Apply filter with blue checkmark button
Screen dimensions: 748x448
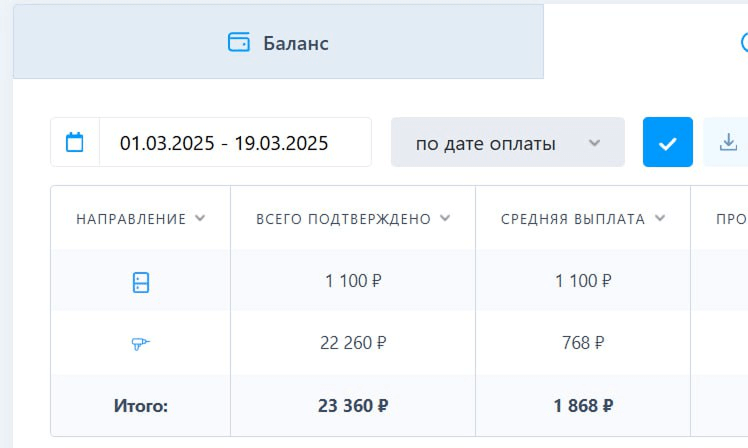[x=667, y=142]
